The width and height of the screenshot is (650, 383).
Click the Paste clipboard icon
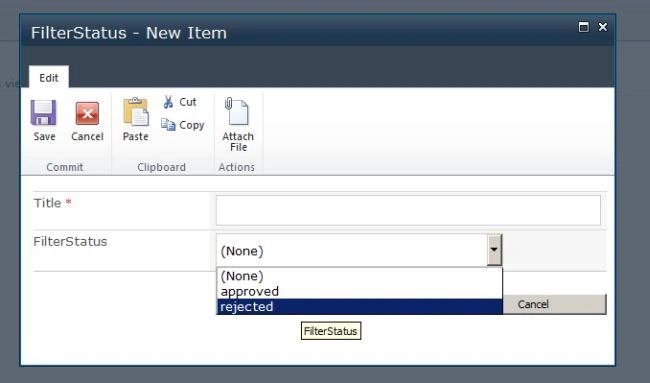136,112
